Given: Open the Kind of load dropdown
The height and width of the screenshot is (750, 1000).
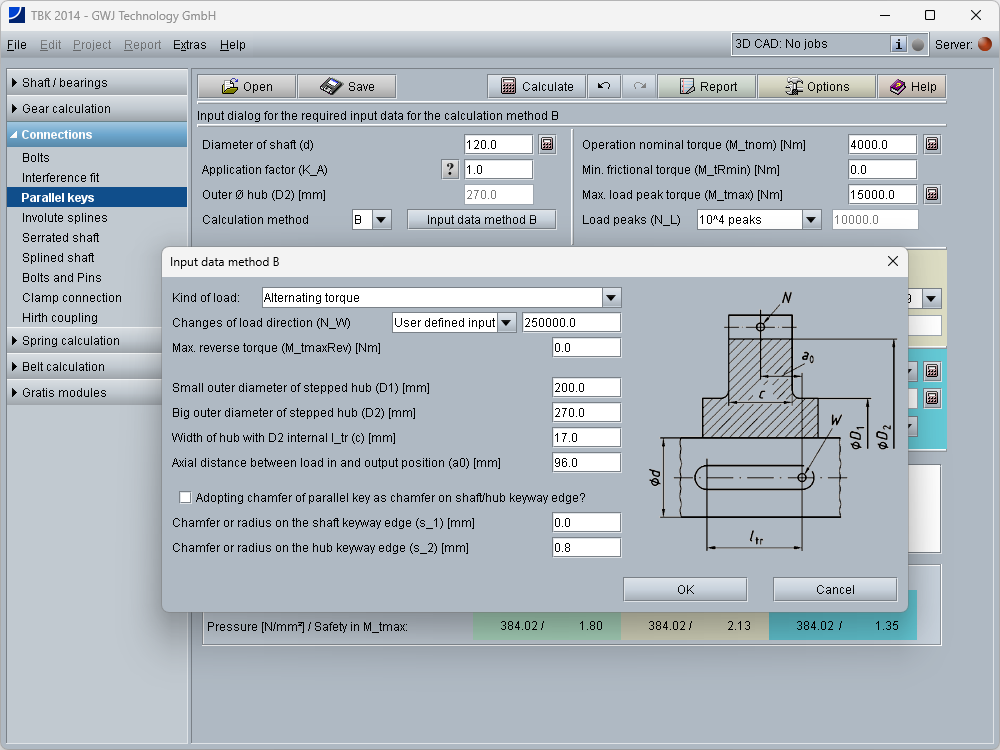Looking at the screenshot, I should 611,298.
